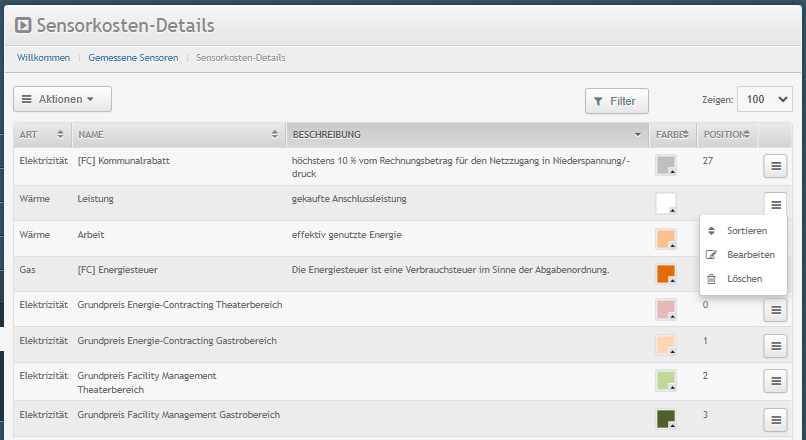Choose Sortieren from the row menu
This screenshot has height=440, width=806.
pyautogui.click(x=743, y=231)
